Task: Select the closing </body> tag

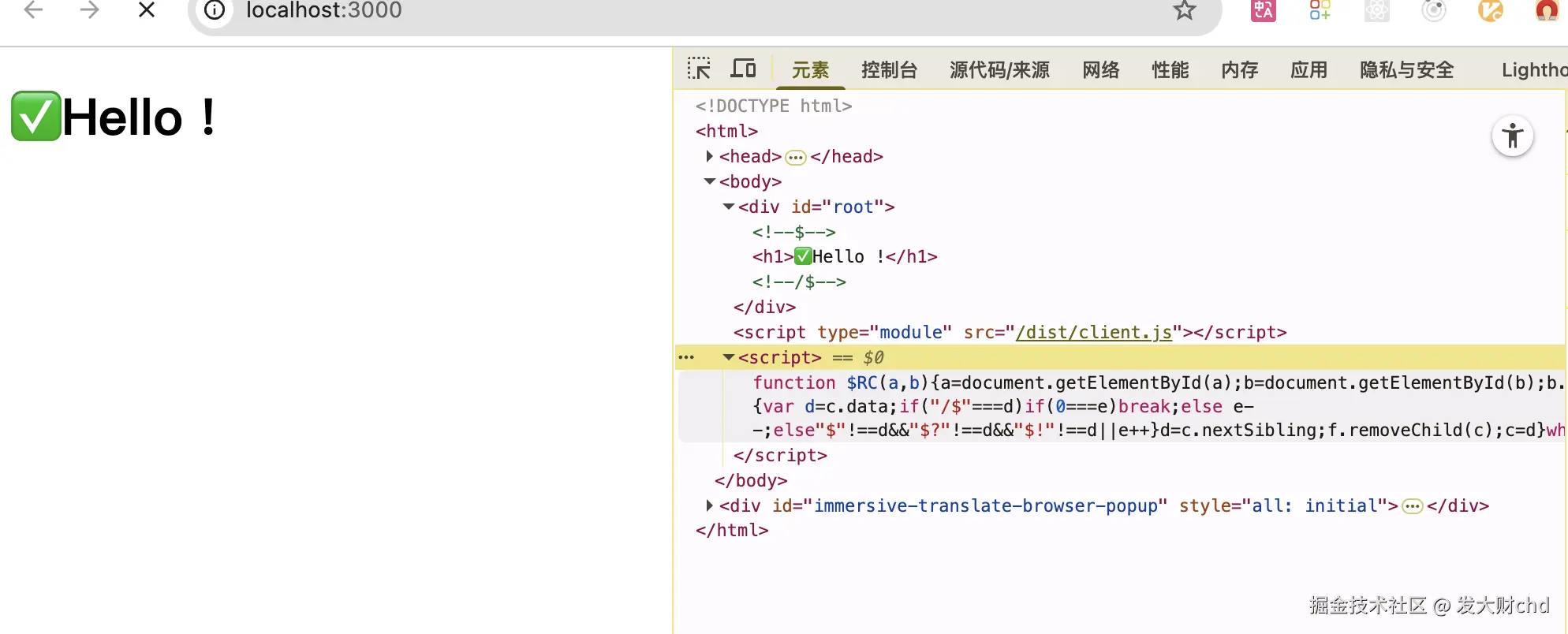Action: tap(751, 481)
